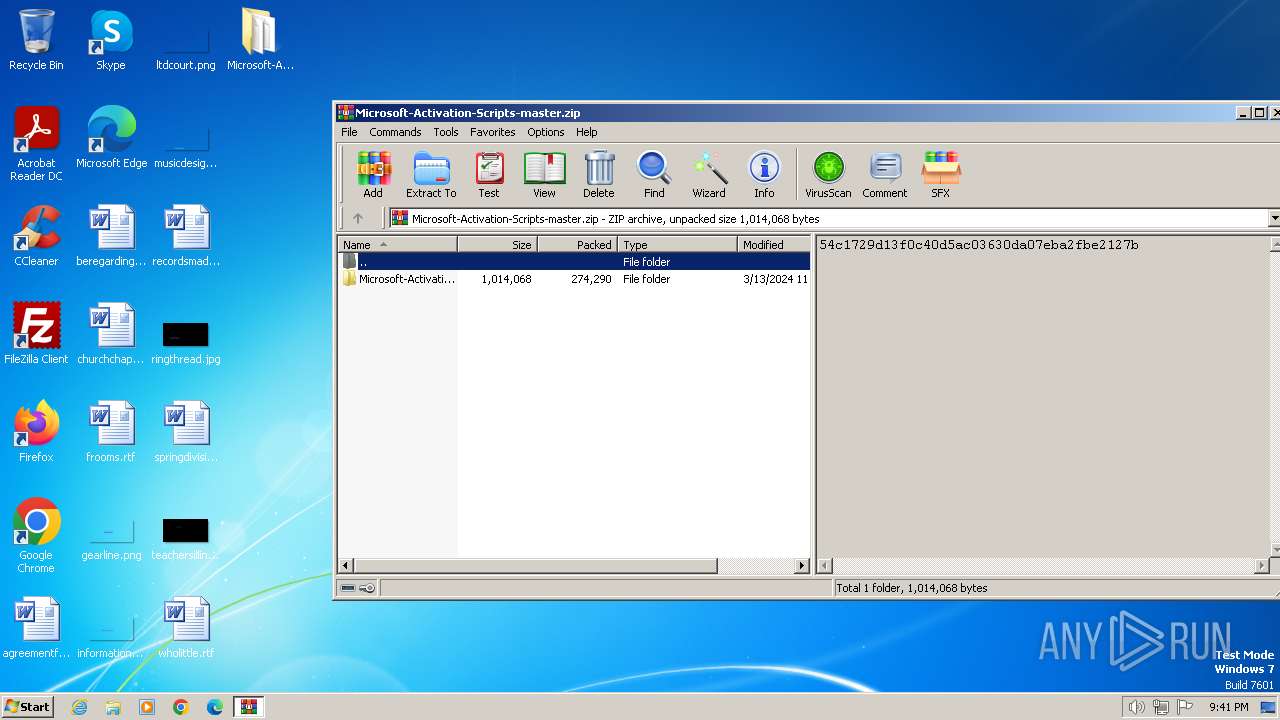Expand the archive path dropdown
The height and width of the screenshot is (720, 1280).
pyautogui.click(x=1274, y=218)
